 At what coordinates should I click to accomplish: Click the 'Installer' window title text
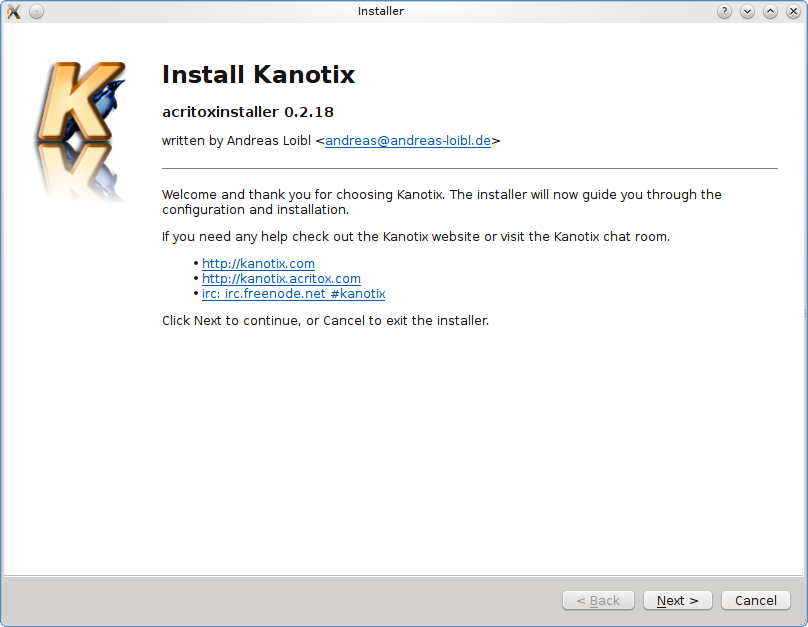pyautogui.click(x=381, y=11)
